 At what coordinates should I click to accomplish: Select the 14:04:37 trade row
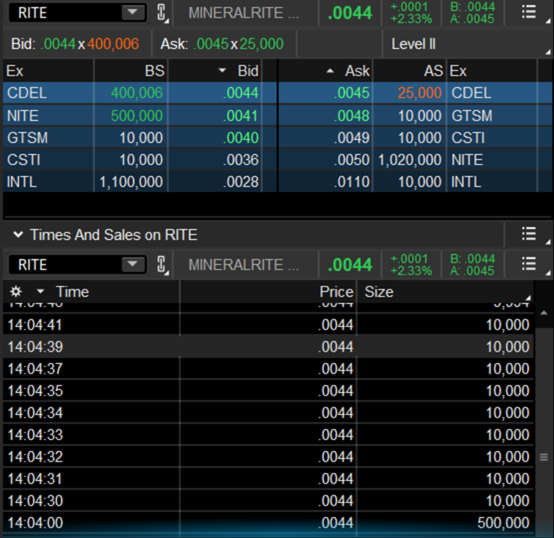pyautogui.click(x=268, y=369)
